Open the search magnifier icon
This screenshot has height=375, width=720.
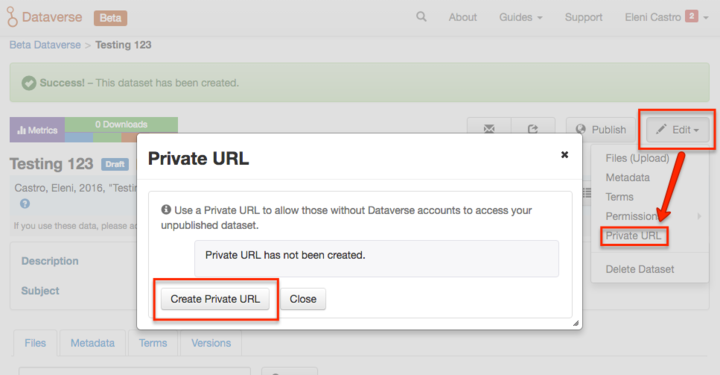(x=421, y=17)
